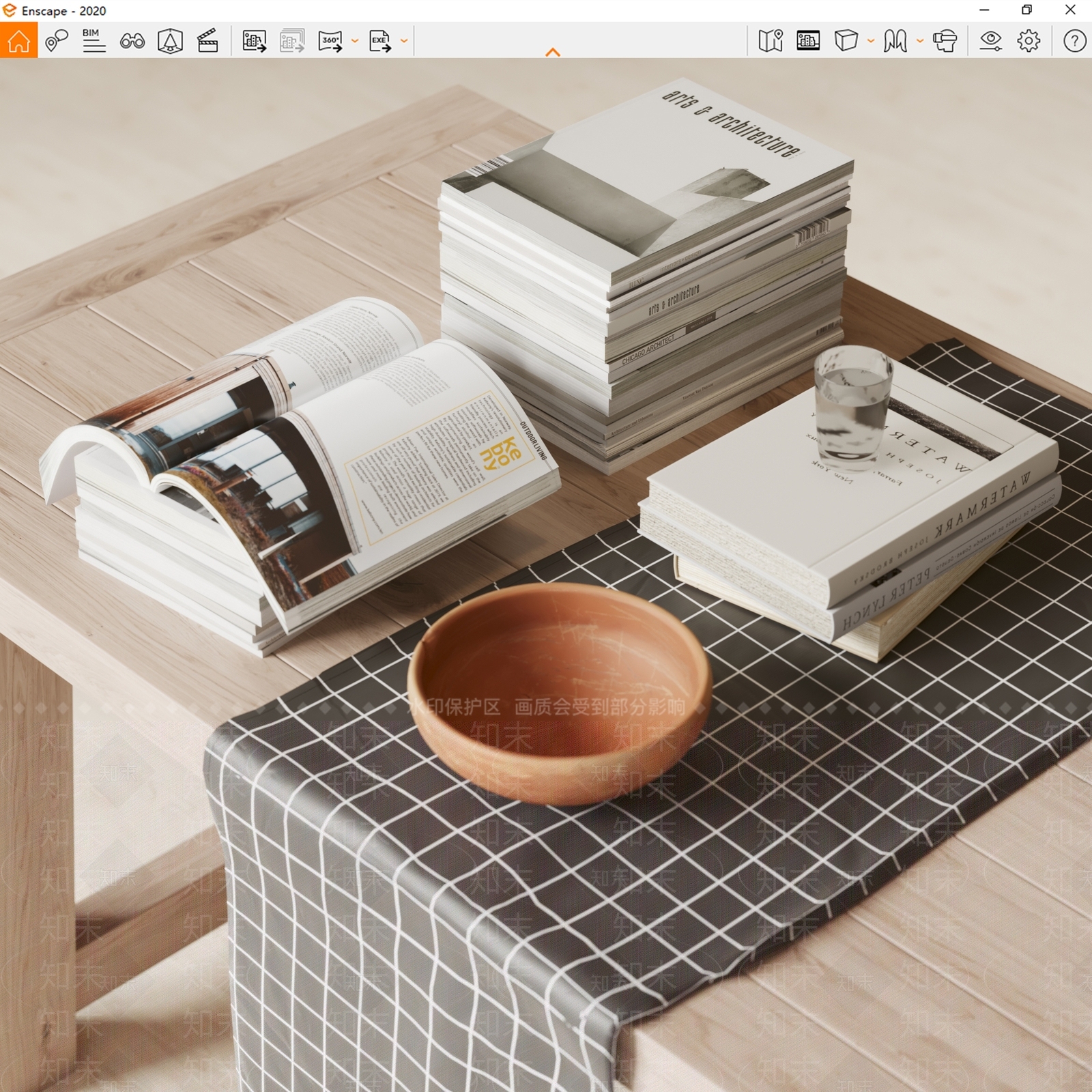
Task: Open the video editor clapperboard icon
Action: (x=207, y=41)
